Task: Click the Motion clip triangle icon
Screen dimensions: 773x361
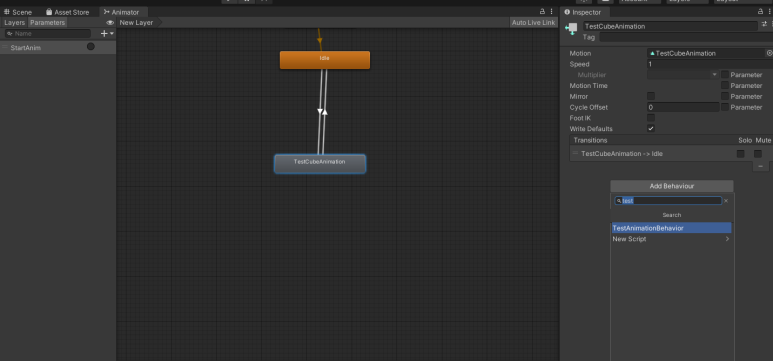Action: pos(652,53)
